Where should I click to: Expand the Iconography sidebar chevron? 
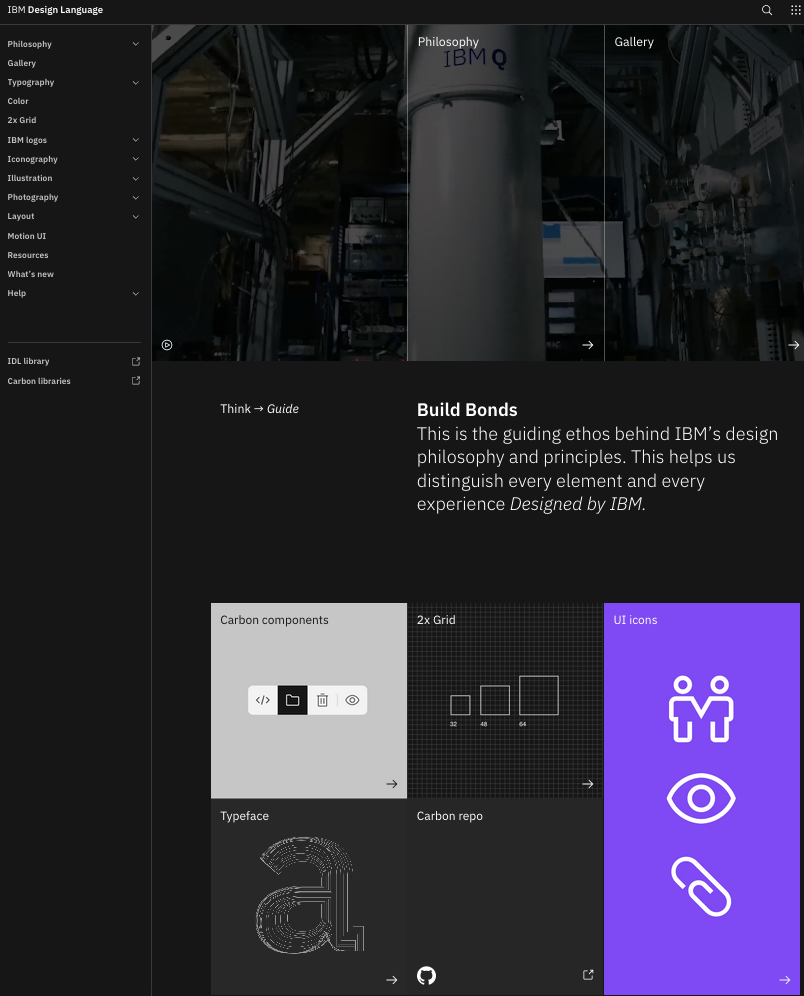click(x=136, y=159)
